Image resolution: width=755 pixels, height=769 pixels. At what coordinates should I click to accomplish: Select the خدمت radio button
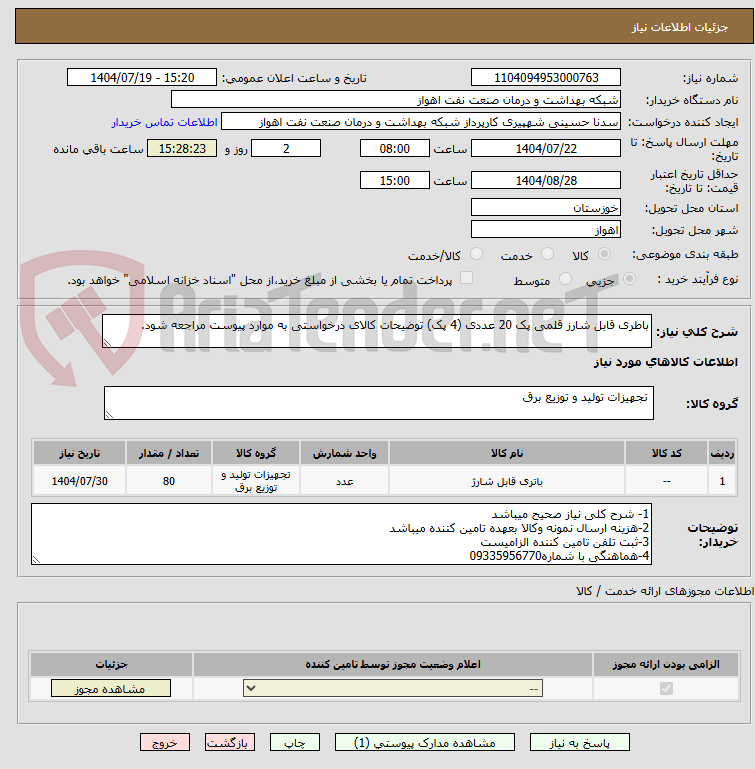point(547,254)
